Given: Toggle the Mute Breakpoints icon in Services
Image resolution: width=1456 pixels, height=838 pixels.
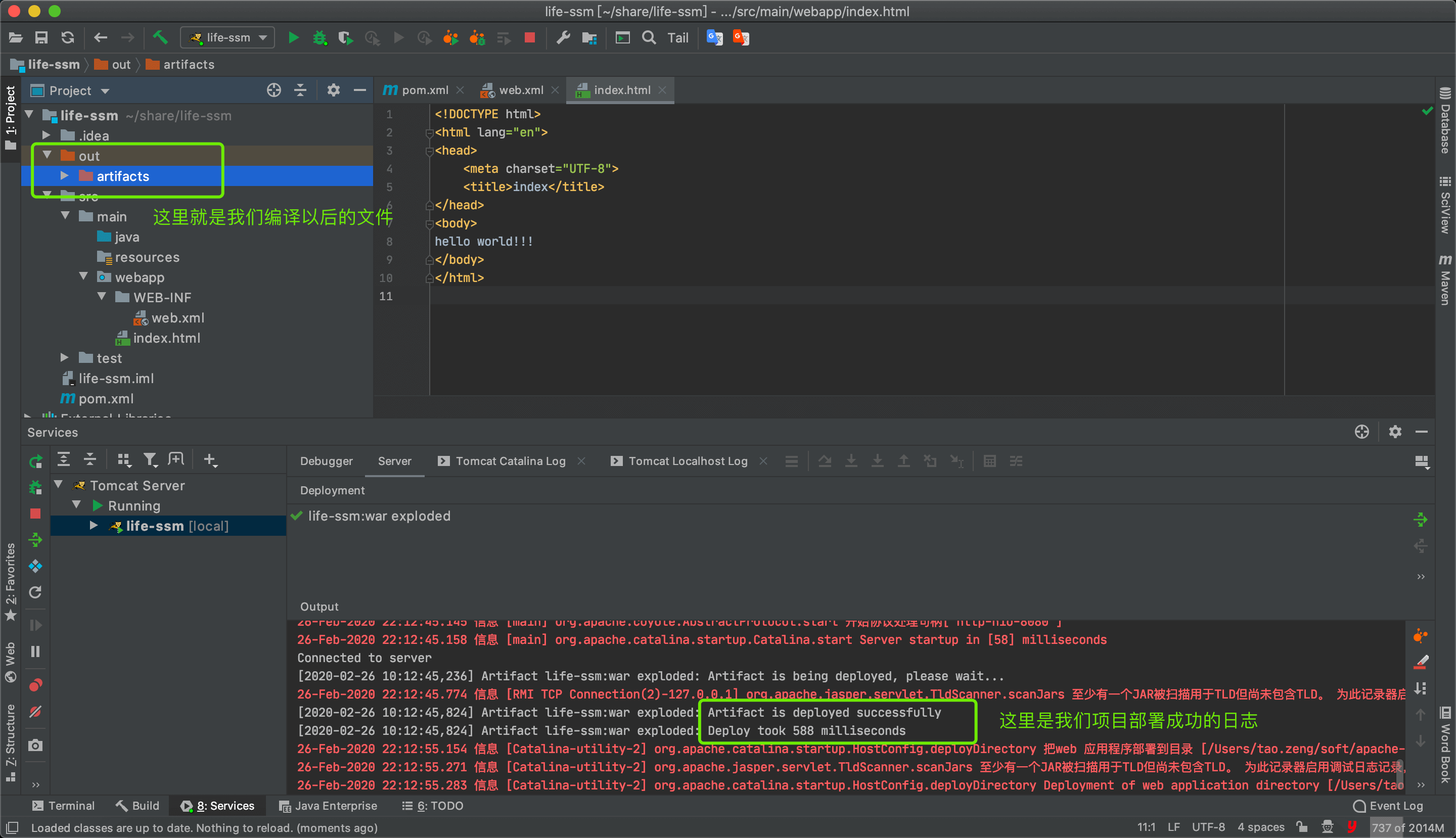Looking at the screenshot, I should [x=35, y=712].
